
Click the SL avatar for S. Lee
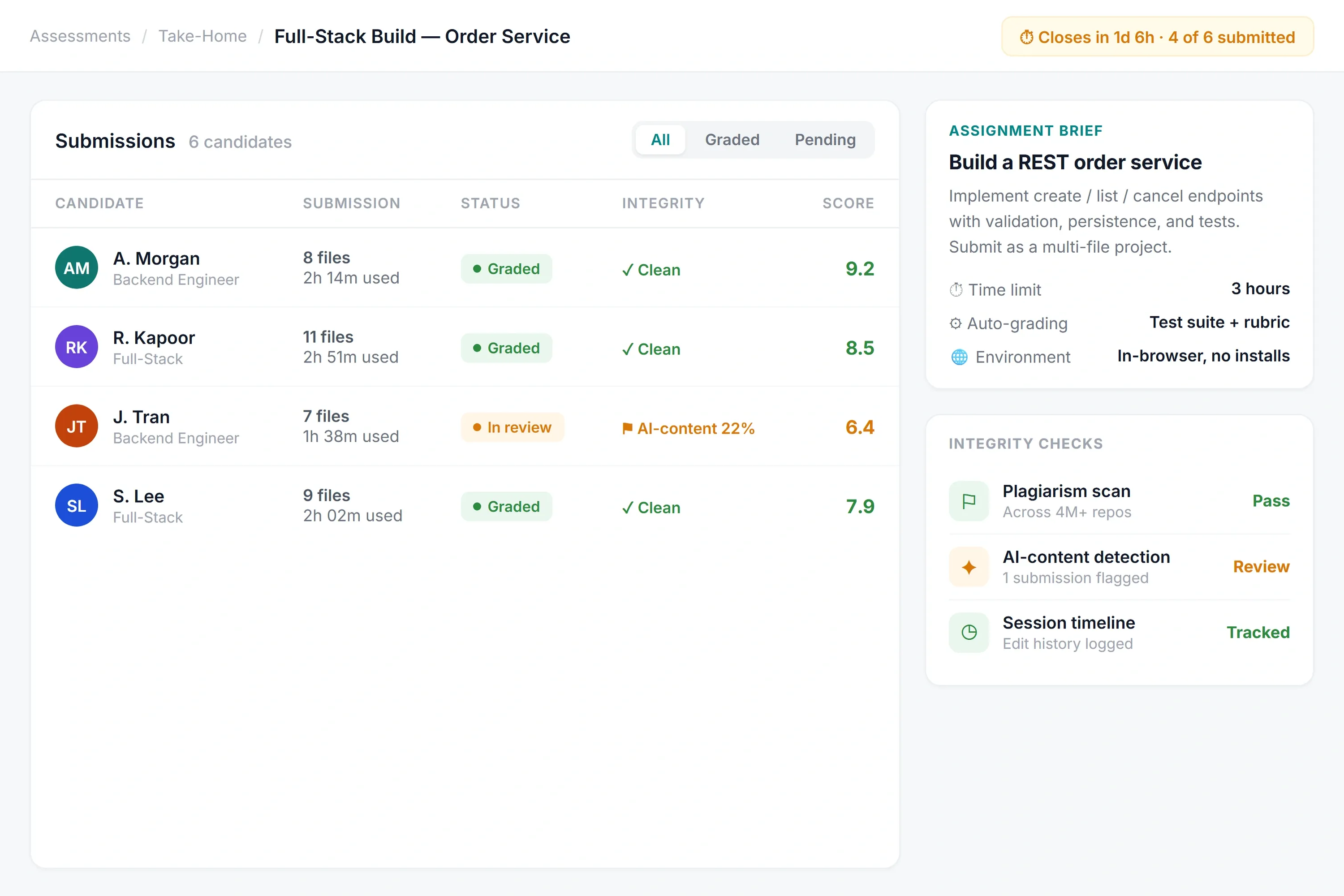77,505
